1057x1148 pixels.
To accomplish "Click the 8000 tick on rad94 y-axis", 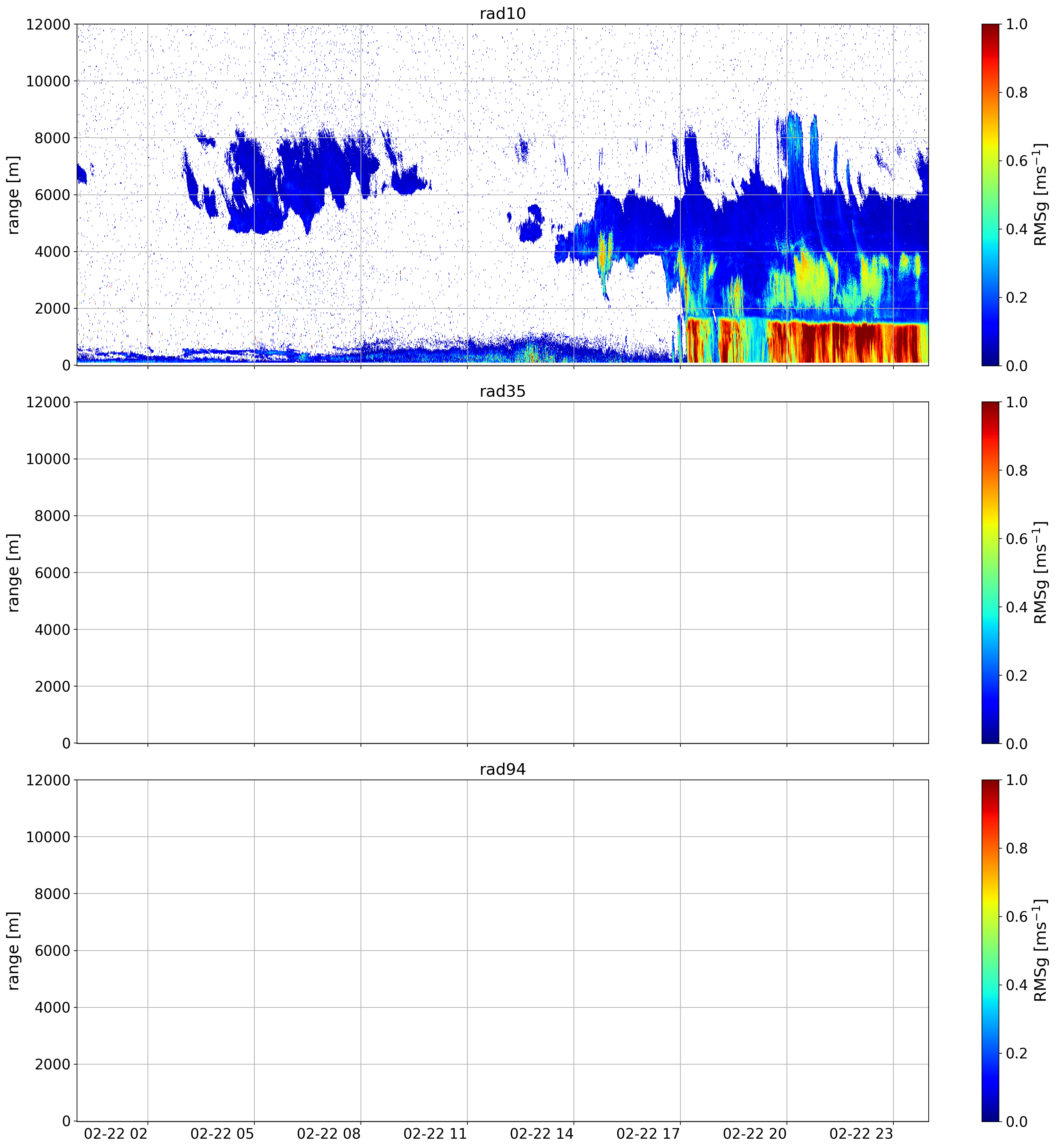I will click(x=53, y=894).
